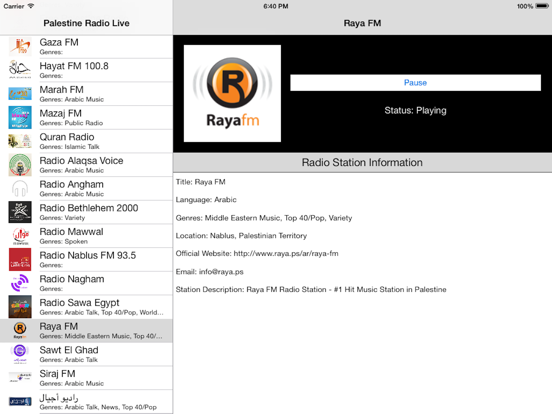Select the Radio Nablus FM 93.5 title
The width and height of the screenshot is (552, 414).
[x=88, y=255]
